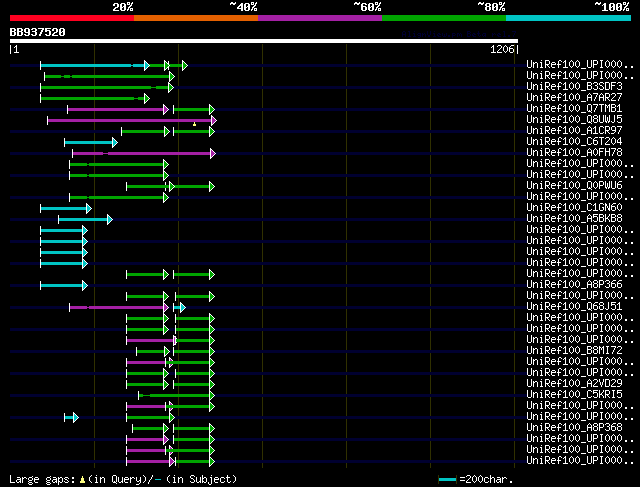The height and width of the screenshot is (487, 640).
Task: Click the purple alignment bar in Q68J51 row
Action: tap(119, 308)
